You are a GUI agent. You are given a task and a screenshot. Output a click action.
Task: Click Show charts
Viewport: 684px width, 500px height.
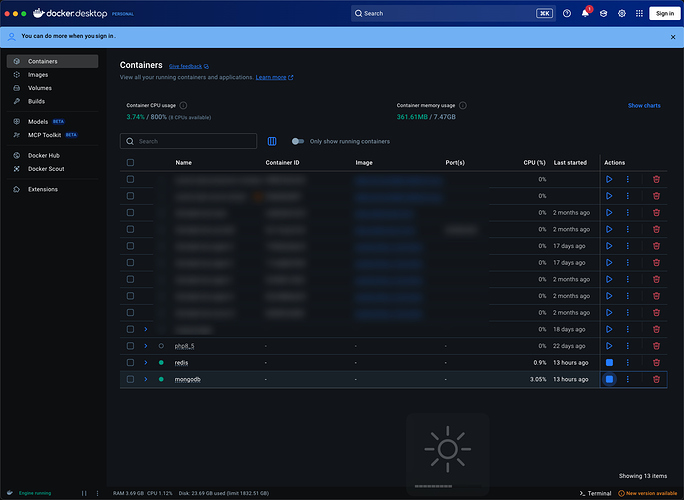[644, 106]
